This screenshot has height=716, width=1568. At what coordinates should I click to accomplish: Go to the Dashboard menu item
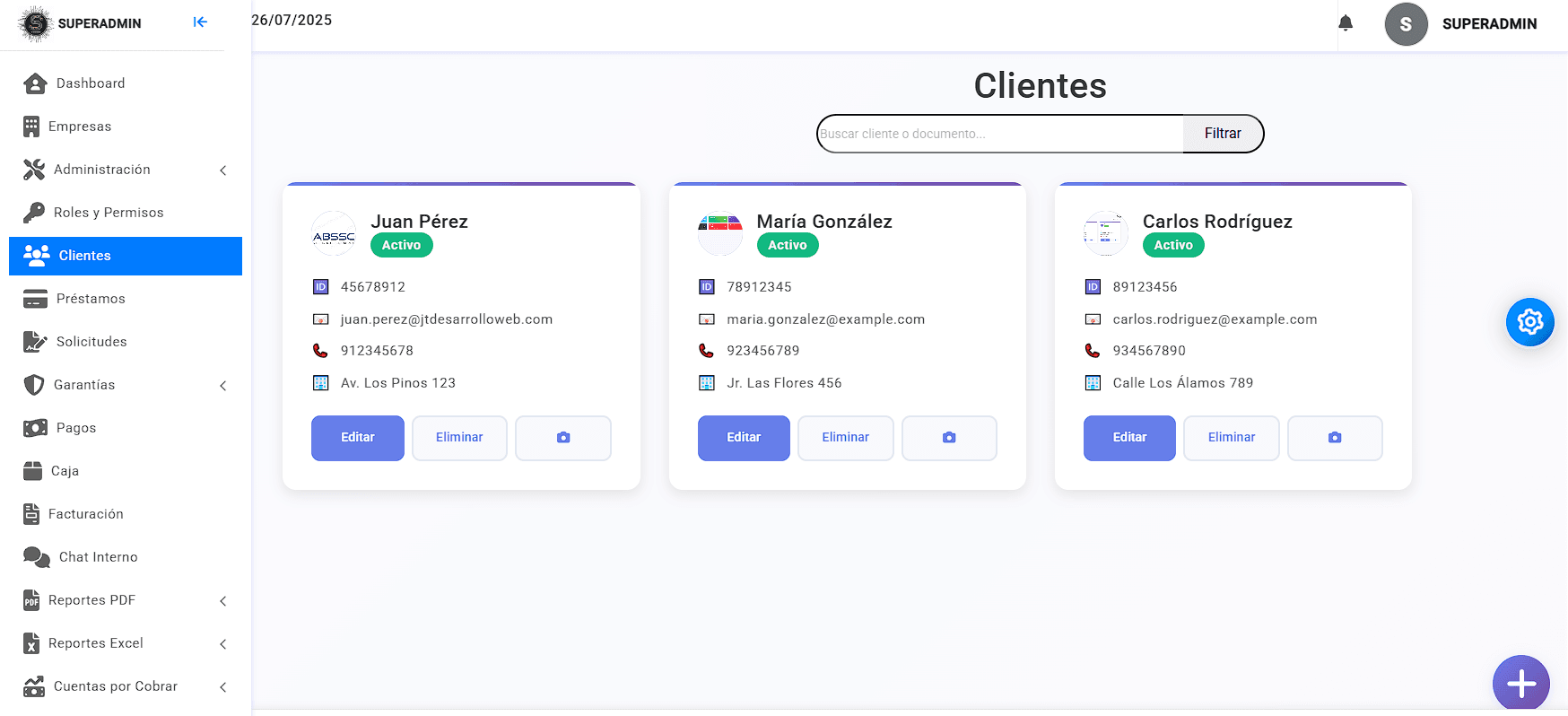[x=90, y=83]
